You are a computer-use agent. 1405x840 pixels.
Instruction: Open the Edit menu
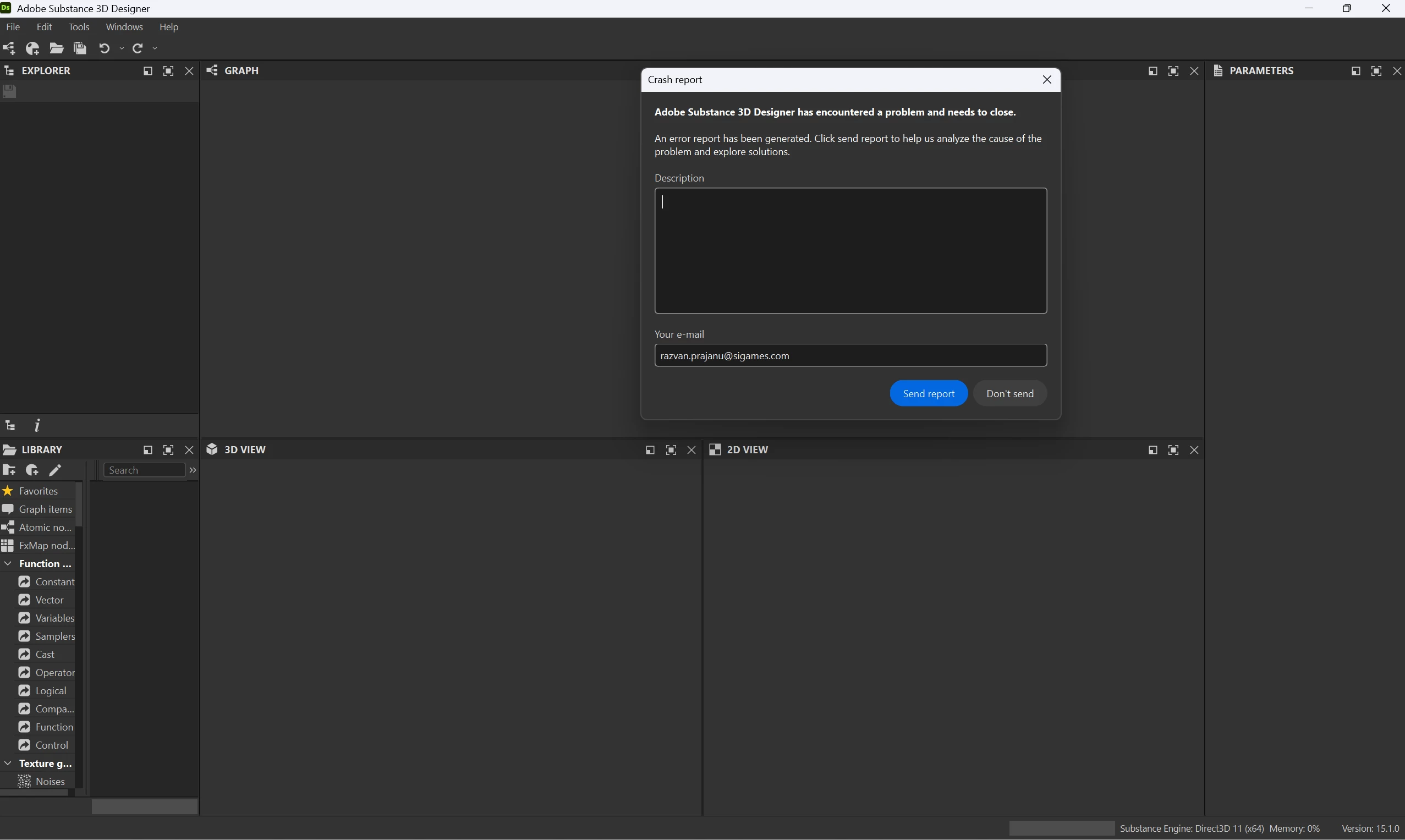click(44, 27)
